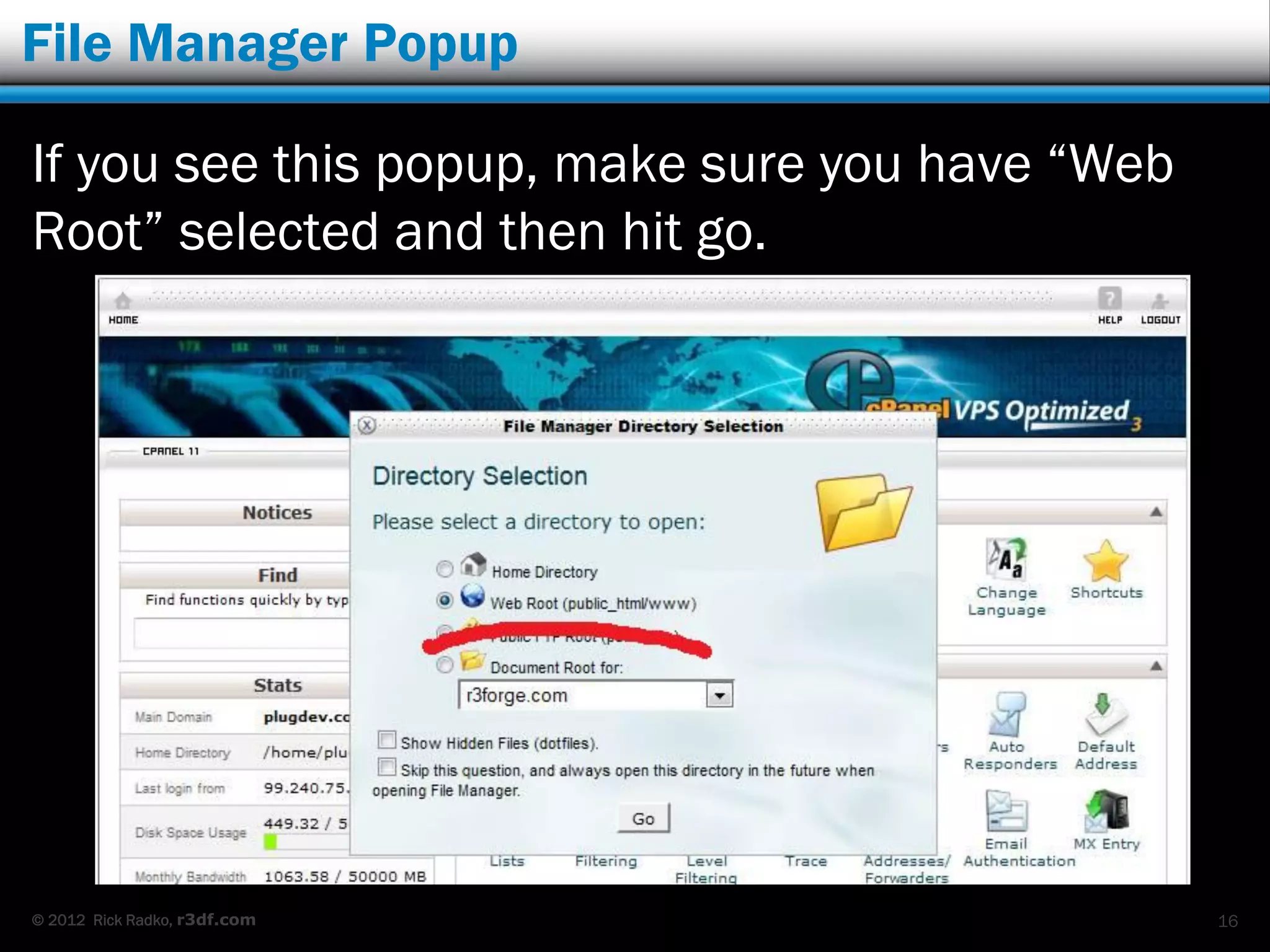Click the house icon beside Home Directory

point(474,564)
